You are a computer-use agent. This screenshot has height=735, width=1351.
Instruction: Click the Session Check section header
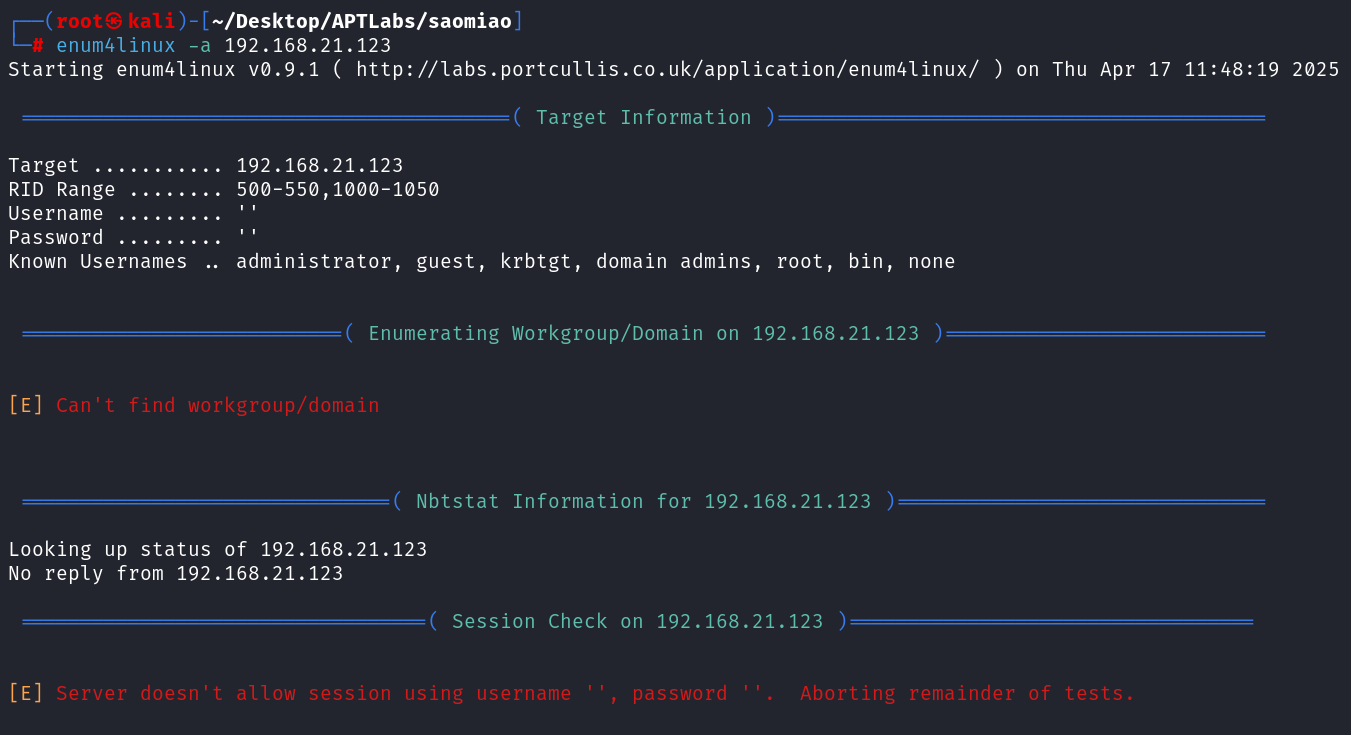(637, 621)
